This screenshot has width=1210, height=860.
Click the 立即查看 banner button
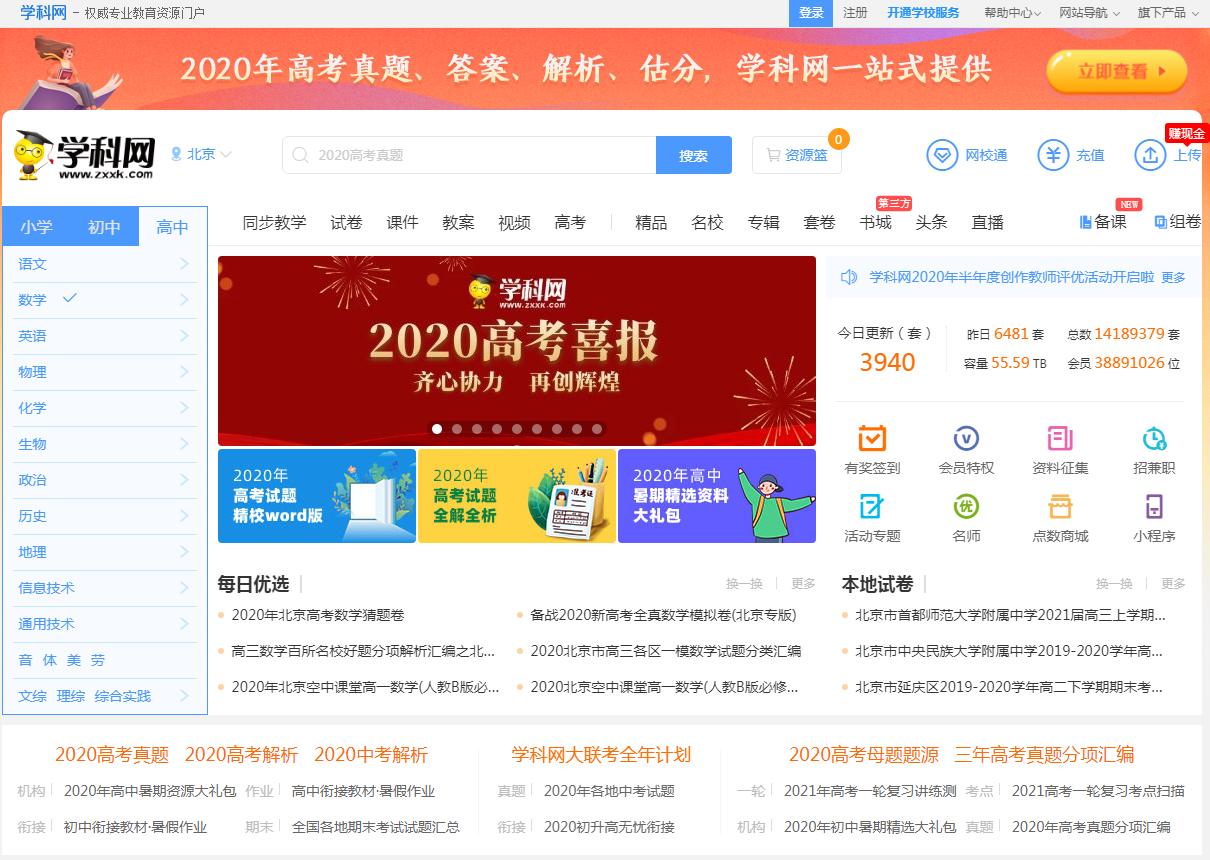[1116, 71]
